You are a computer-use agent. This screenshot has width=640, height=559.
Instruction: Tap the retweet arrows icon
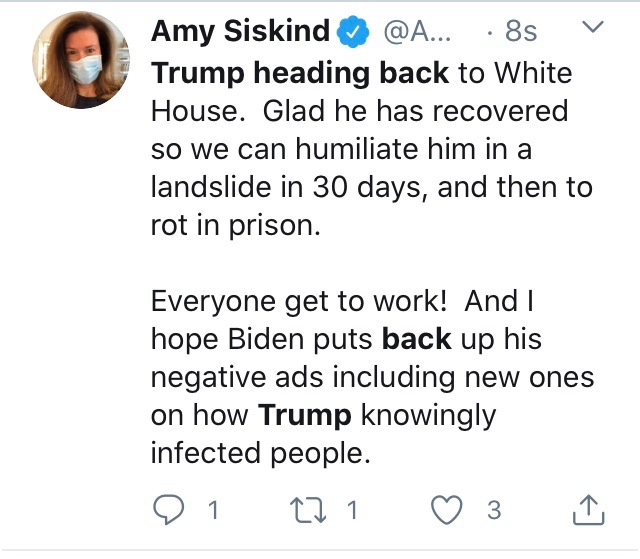308,510
